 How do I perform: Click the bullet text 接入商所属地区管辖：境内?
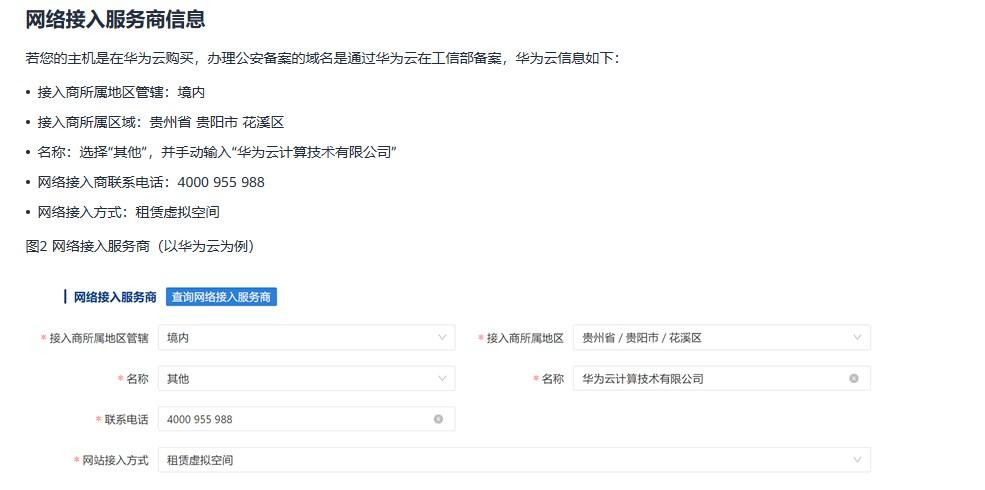click(x=121, y=92)
